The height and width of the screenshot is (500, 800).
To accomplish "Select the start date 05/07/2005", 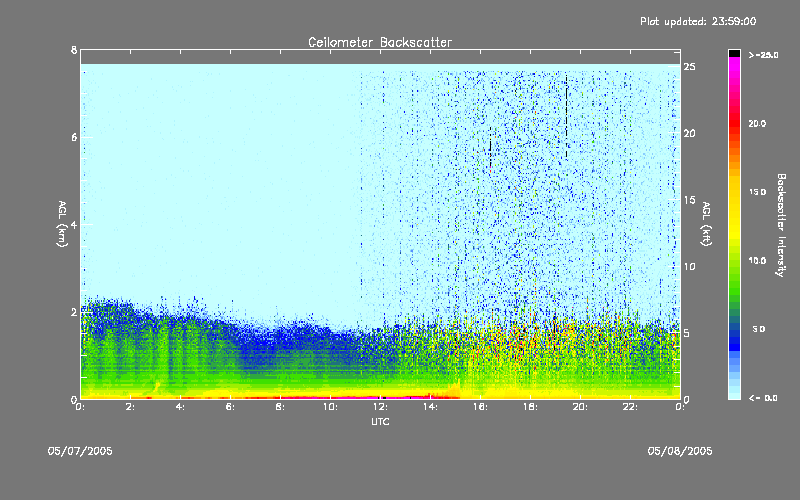I will 80,451.
